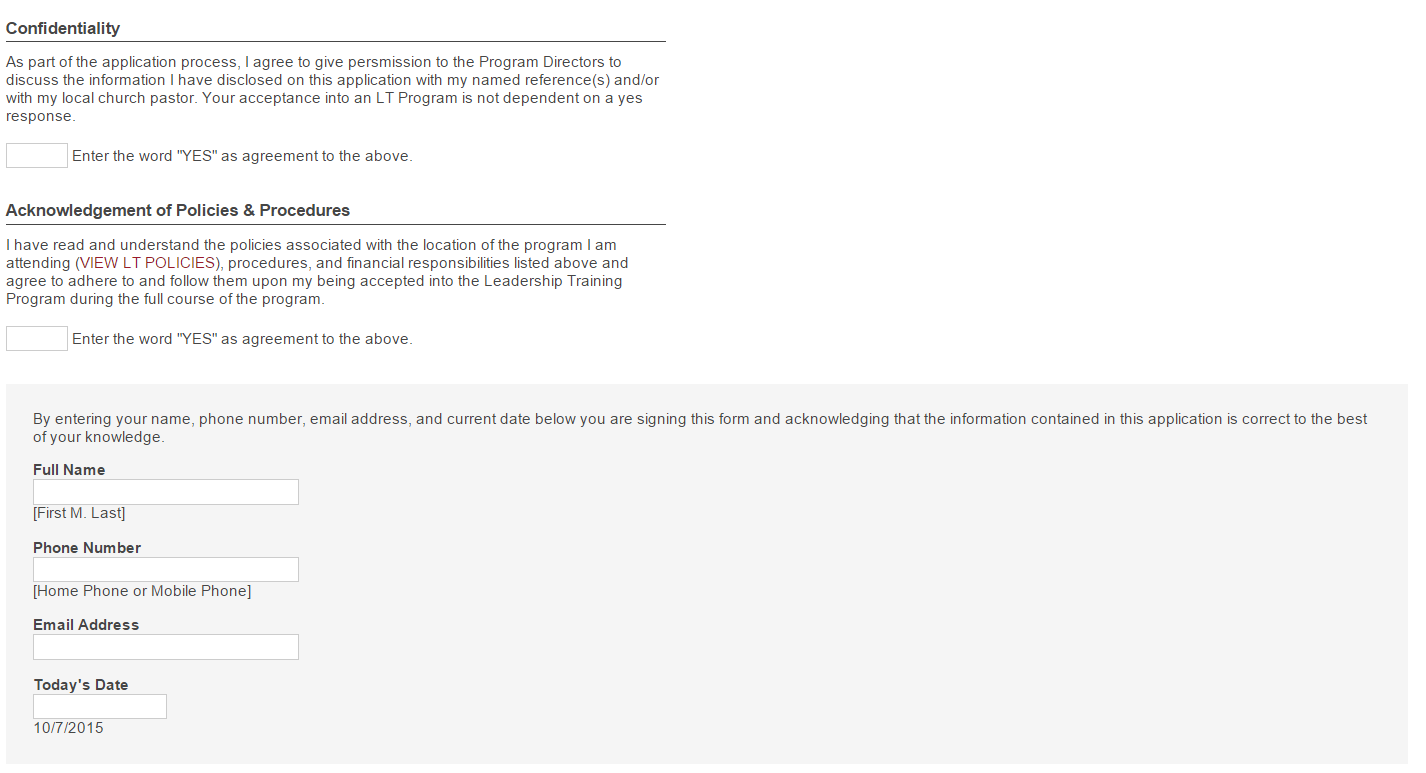The image size is (1426, 773).
Task: Click the Full Name field label
Action: click(x=69, y=470)
